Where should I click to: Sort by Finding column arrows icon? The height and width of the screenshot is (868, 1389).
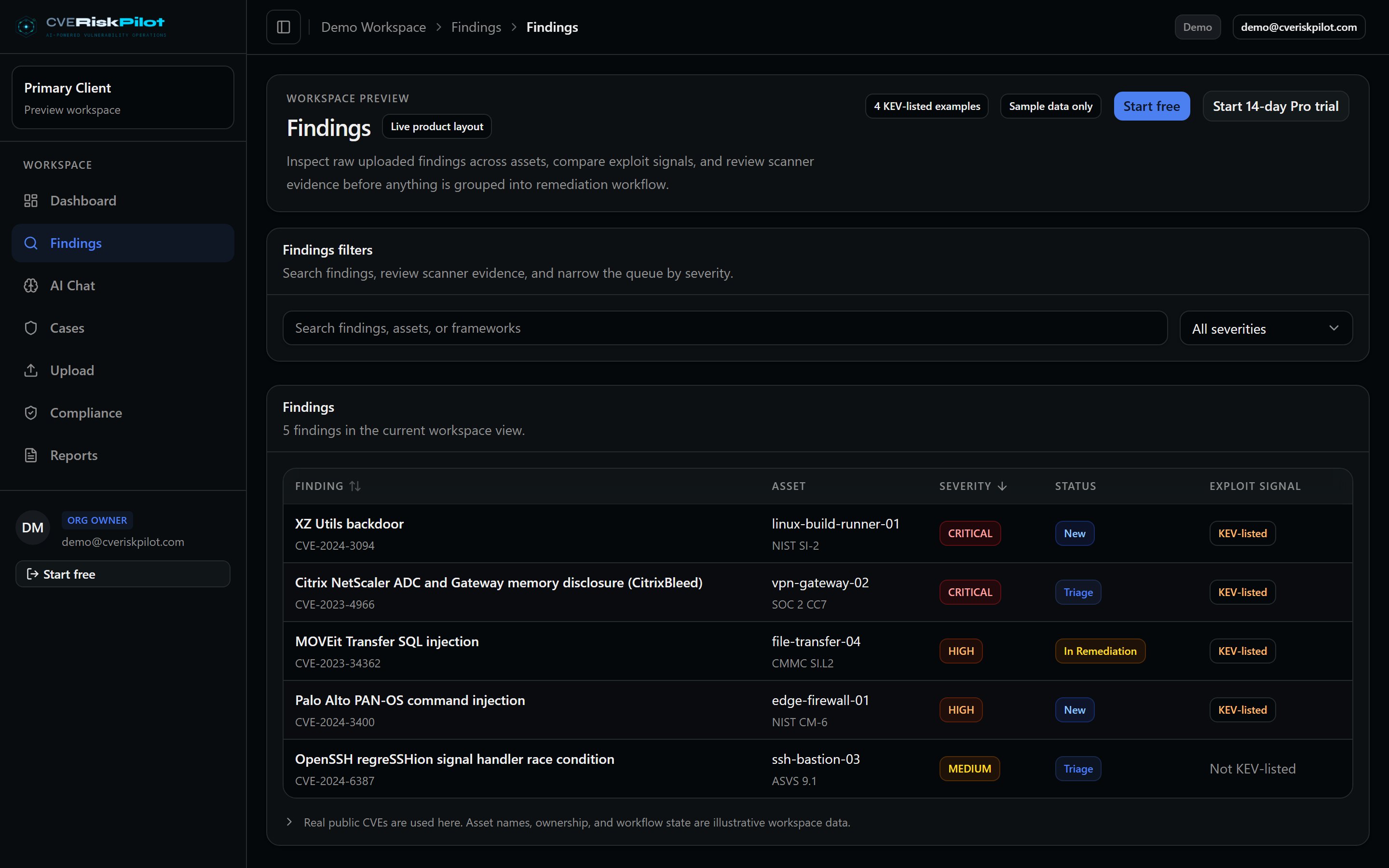[x=355, y=486]
